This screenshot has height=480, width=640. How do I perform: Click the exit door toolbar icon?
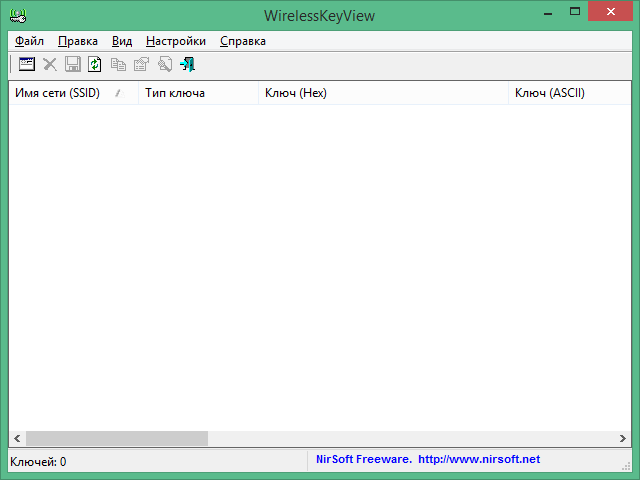pyautogui.click(x=187, y=64)
